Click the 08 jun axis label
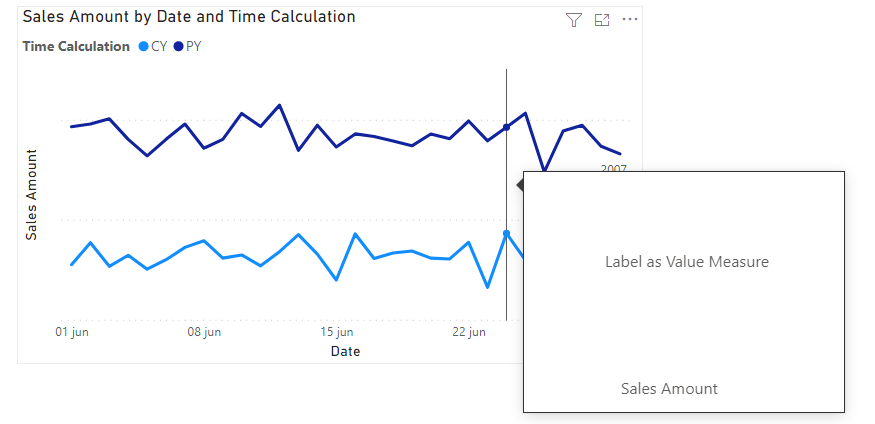Viewport: 875px width, 424px height. 204,332
